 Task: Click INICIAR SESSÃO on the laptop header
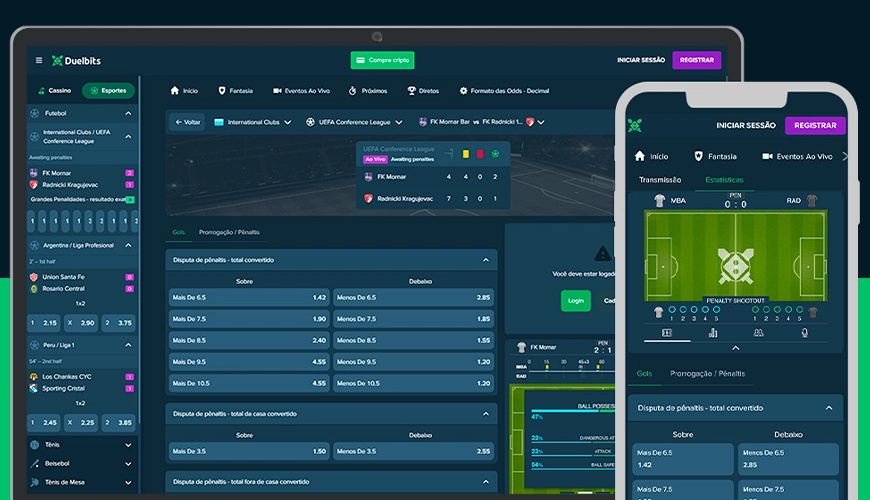coord(641,60)
